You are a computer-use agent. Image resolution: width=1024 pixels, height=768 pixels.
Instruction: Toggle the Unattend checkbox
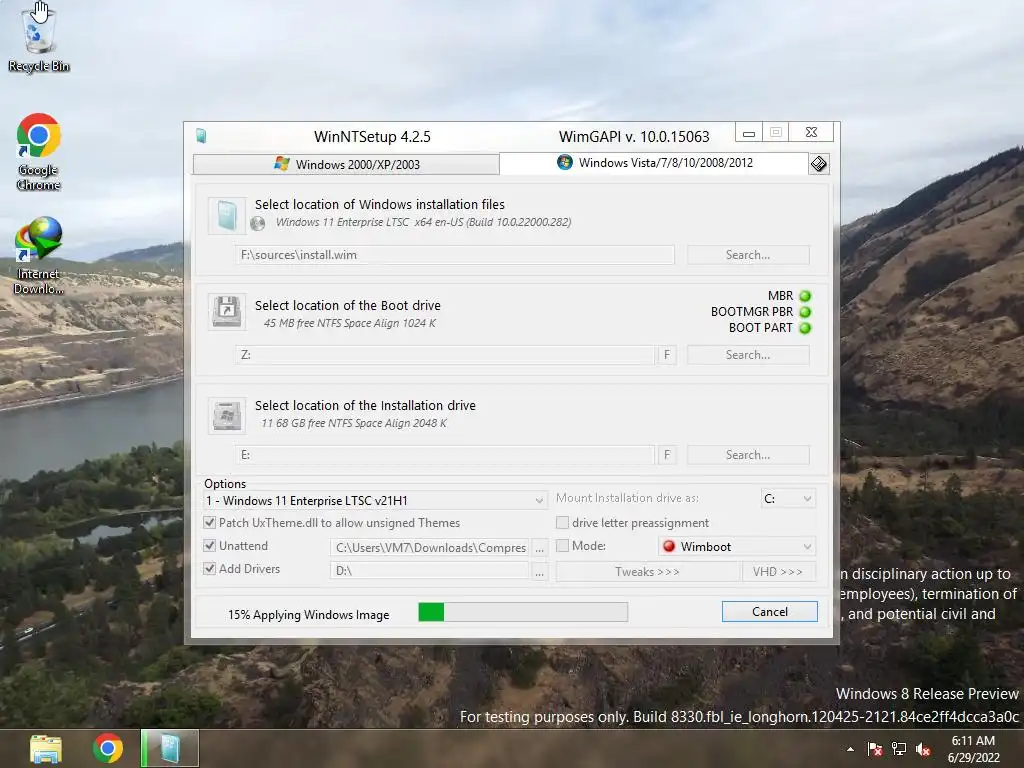point(210,545)
